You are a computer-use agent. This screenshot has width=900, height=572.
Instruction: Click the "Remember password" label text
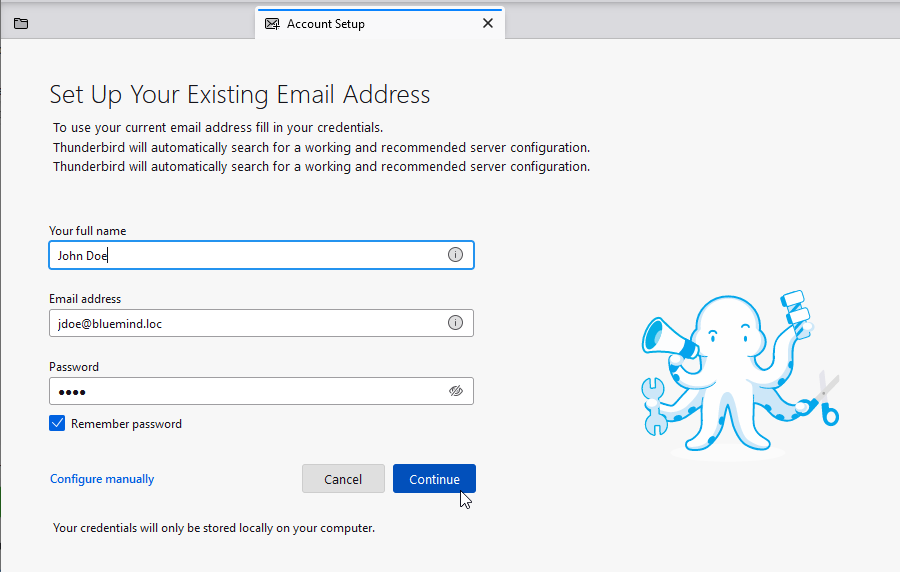[x=126, y=424]
